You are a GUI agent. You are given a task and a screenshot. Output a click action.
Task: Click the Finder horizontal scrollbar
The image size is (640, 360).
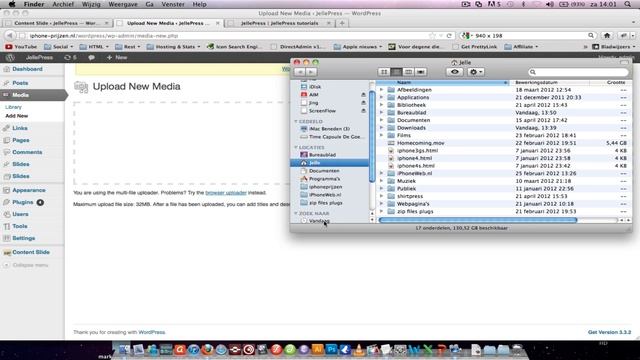478,220
